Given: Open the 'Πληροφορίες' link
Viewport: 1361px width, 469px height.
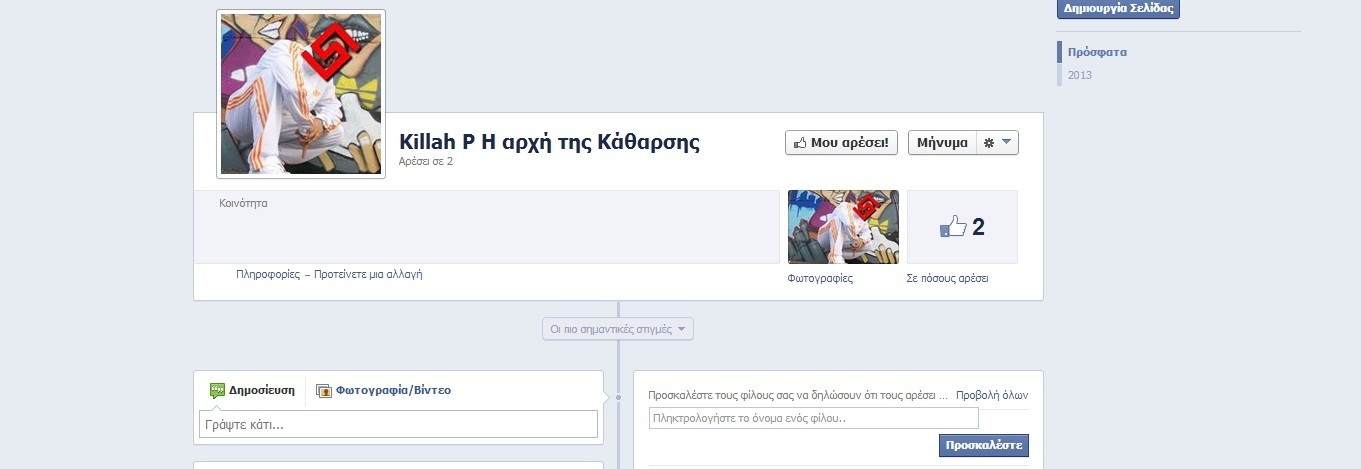Looking at the screenshot, I should click(268, 274).
